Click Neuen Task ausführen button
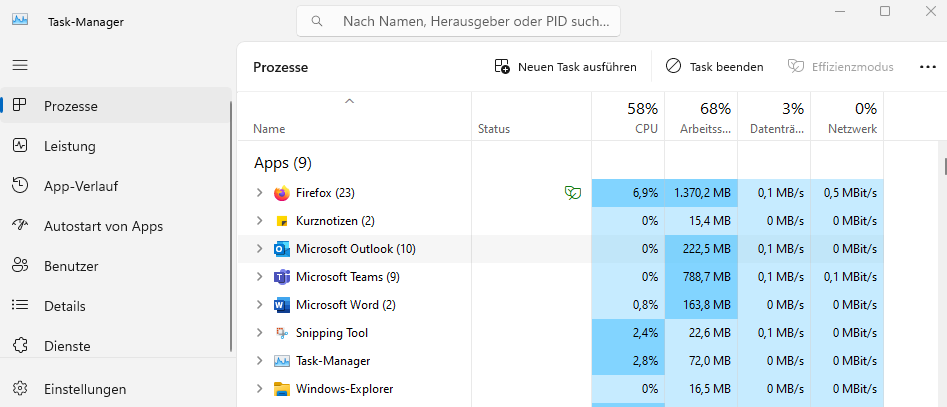The image size is (947, 407). tap(565, 66)
